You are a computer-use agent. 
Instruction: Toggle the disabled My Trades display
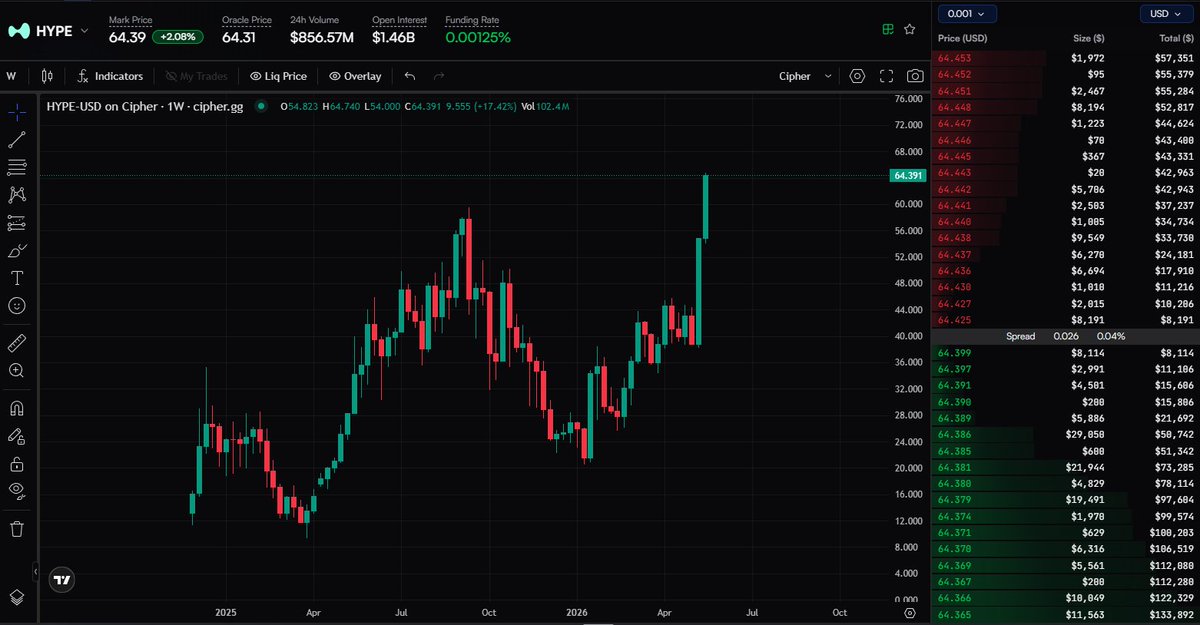tap(196, 76)
